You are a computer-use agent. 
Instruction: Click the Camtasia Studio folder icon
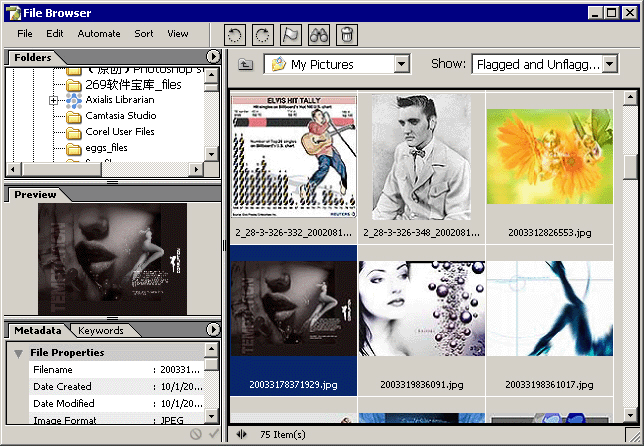coord(74,117)
